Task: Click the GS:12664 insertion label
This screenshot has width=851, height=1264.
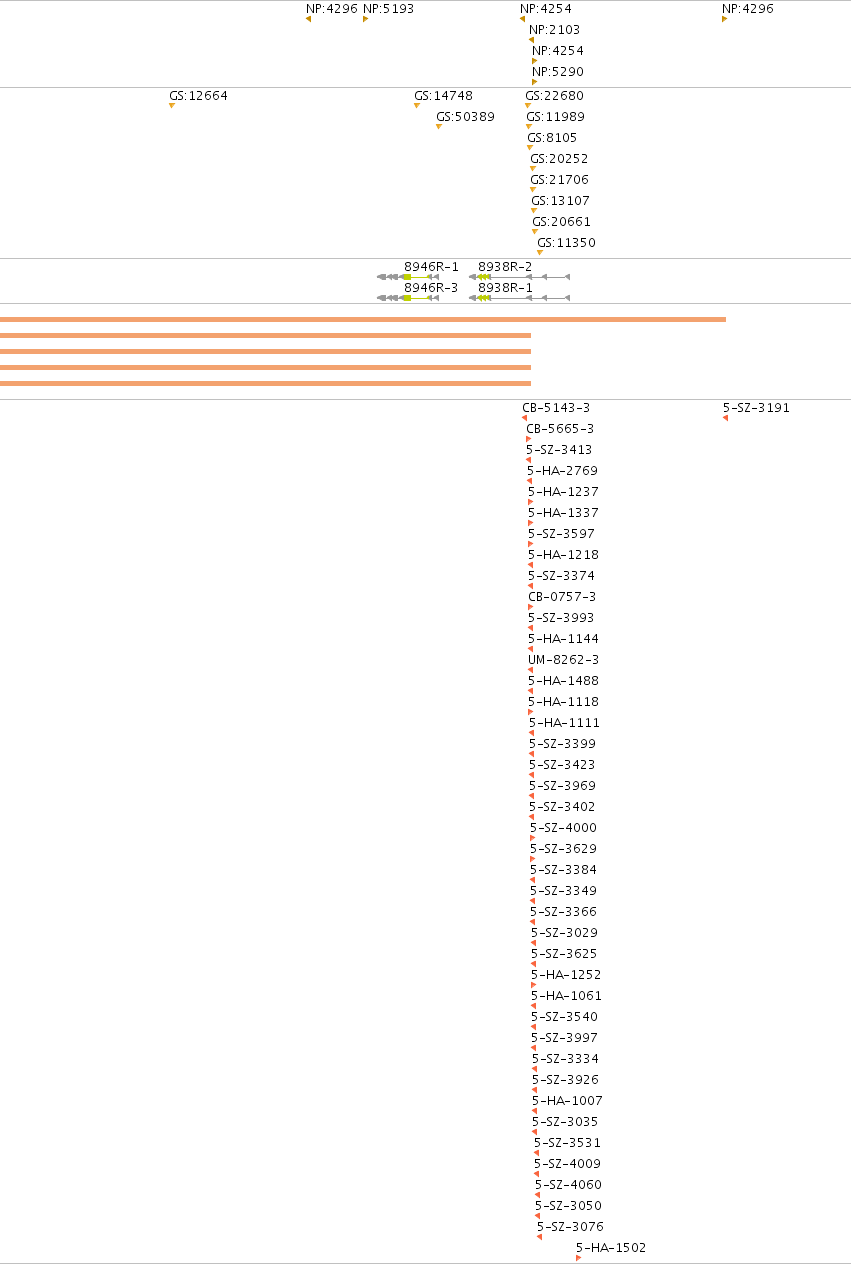Action: (198, 96)
